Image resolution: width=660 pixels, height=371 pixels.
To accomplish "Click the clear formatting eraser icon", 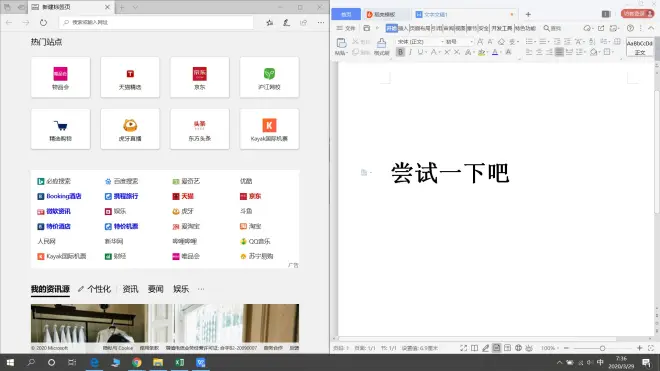I will (x=501, y=42).
